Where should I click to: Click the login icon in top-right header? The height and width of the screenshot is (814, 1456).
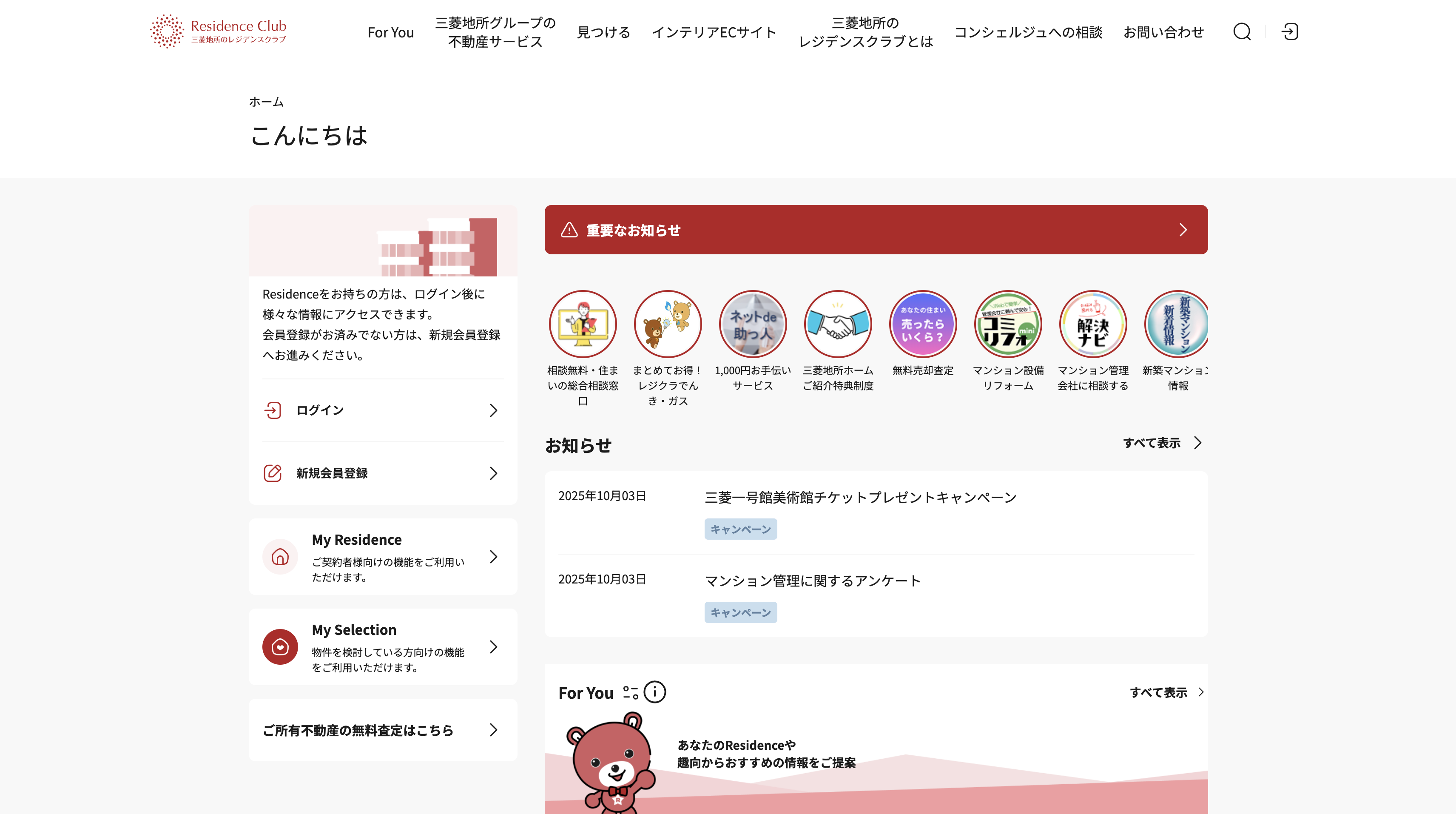(1289, 31)
